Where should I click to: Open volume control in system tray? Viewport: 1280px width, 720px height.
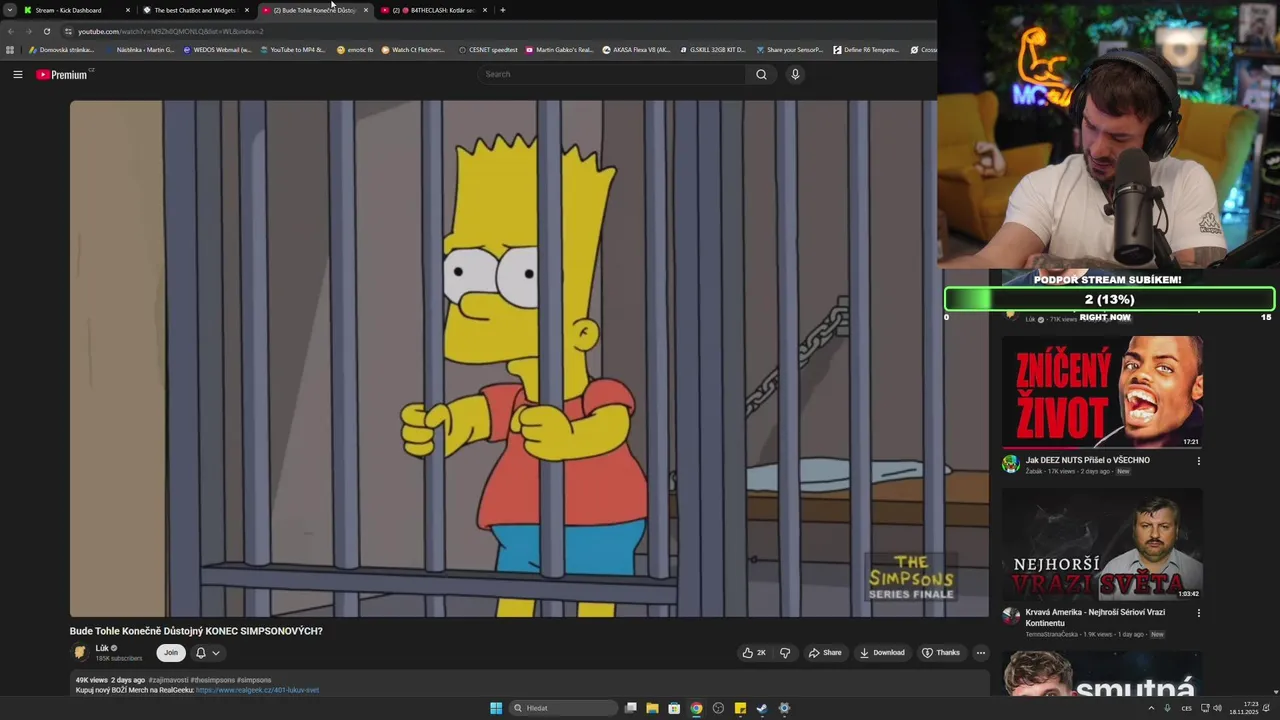(1217, 708)
